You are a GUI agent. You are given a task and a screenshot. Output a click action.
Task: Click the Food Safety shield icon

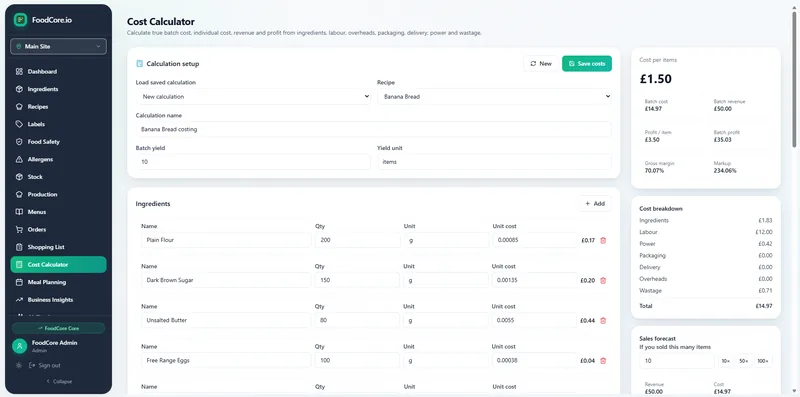click(19, 142)
